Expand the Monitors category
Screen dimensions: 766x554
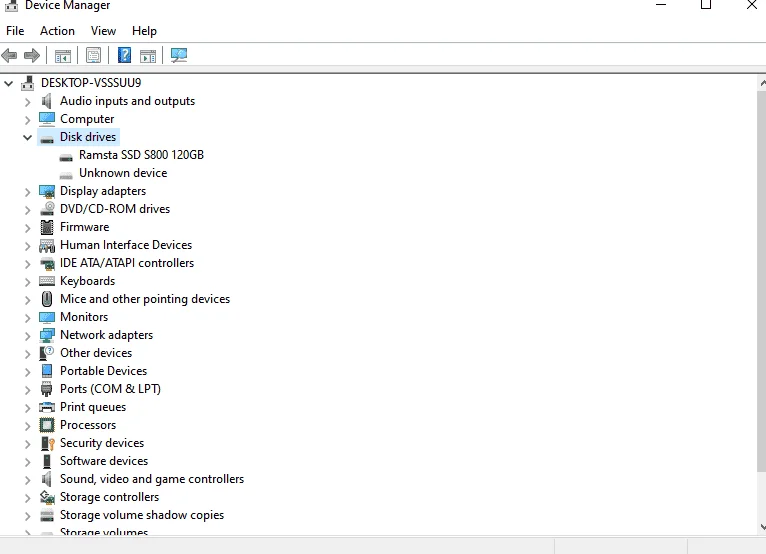coord(27,318)
